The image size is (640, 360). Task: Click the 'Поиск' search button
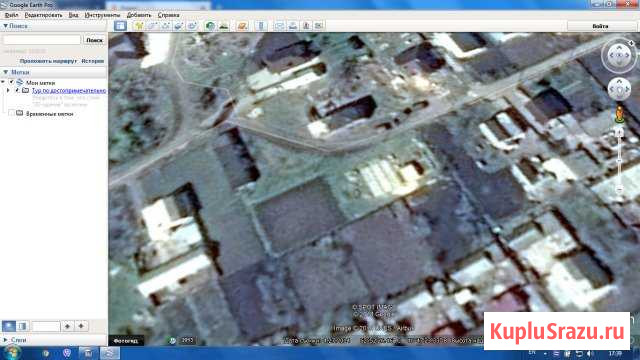(x=94, y=40)
